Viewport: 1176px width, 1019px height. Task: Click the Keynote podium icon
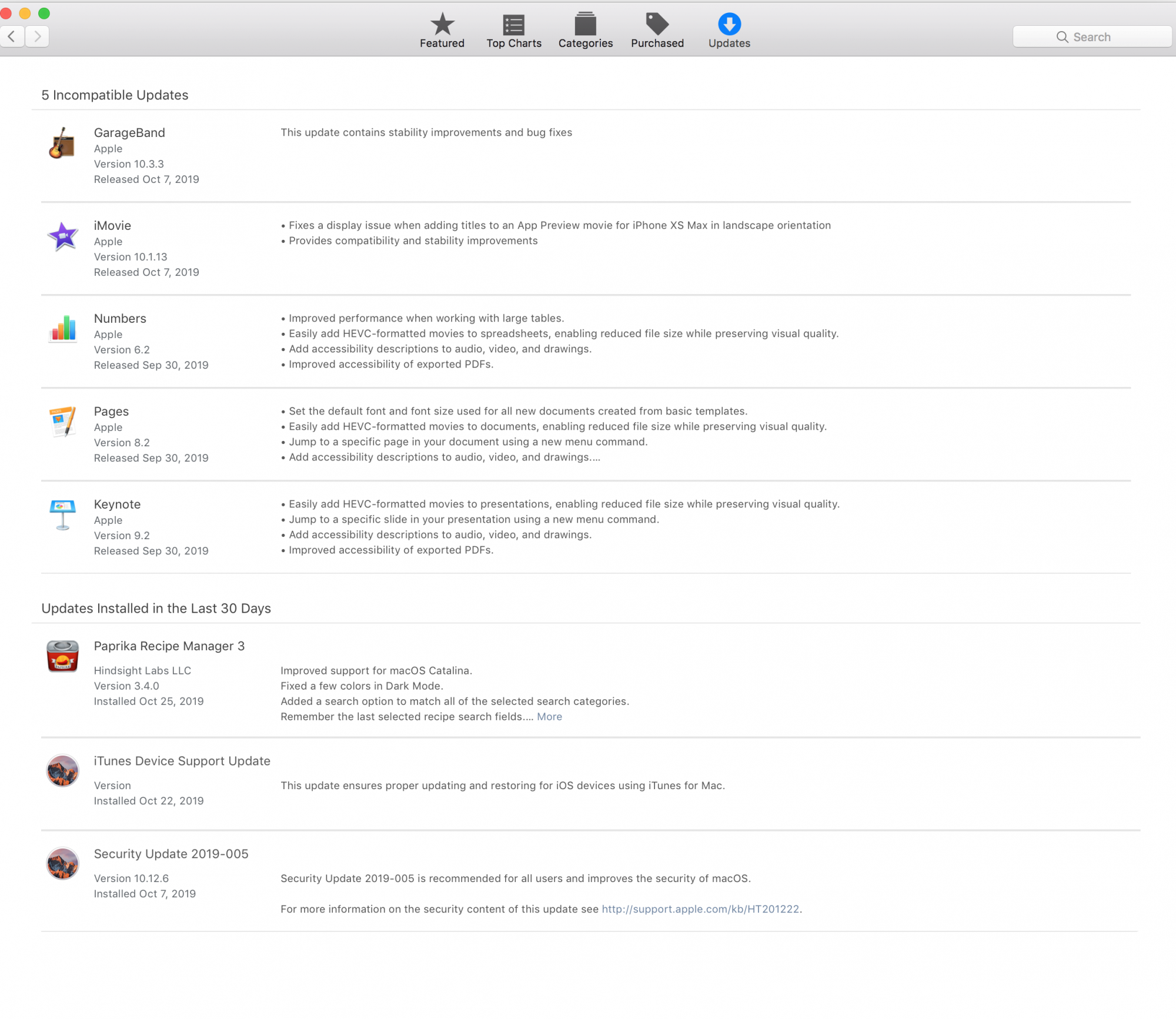tap(62, 514)
